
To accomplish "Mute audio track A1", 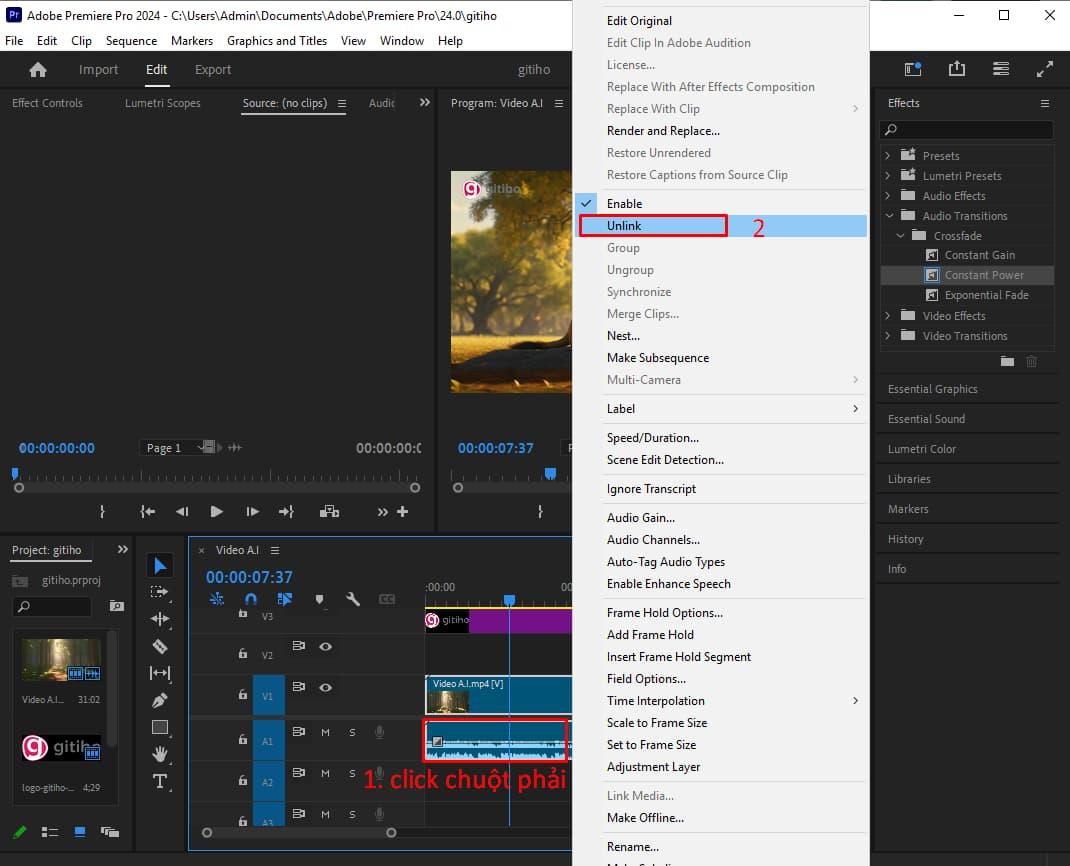I will (x=325, y=733).
